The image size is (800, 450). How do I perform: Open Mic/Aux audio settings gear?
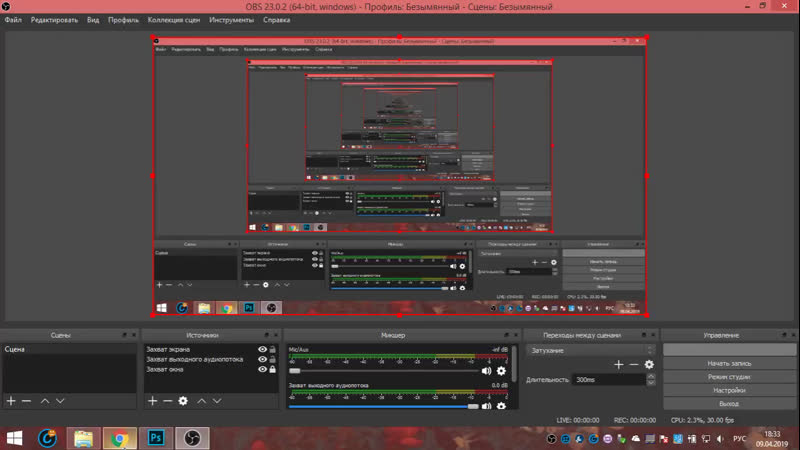(501, 371)
